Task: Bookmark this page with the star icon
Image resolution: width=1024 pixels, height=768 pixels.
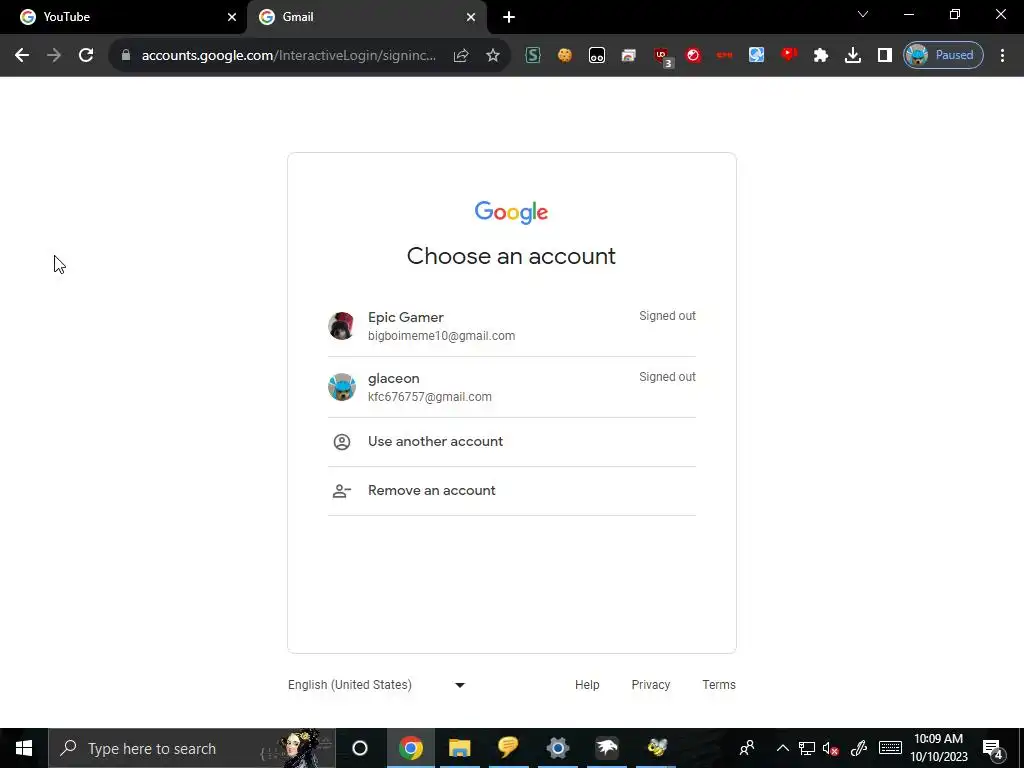Action: [493, 56]
